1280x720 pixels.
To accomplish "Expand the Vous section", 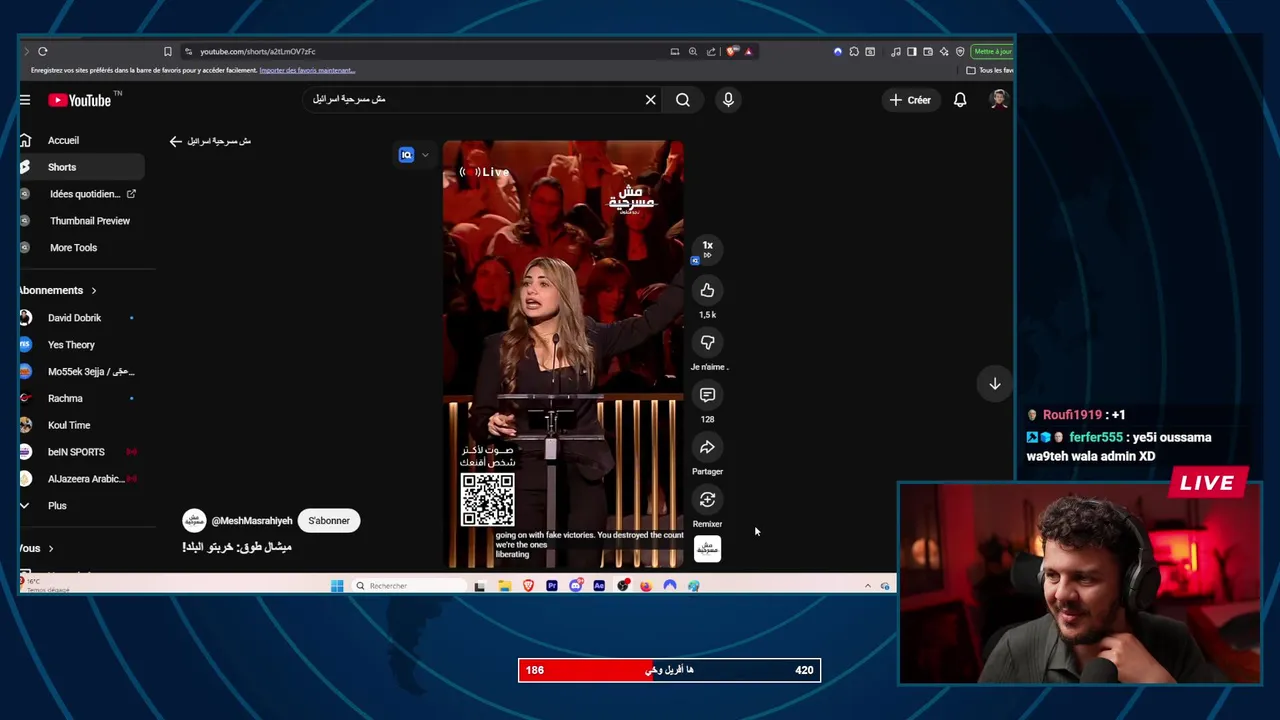I will pos(51,549).
